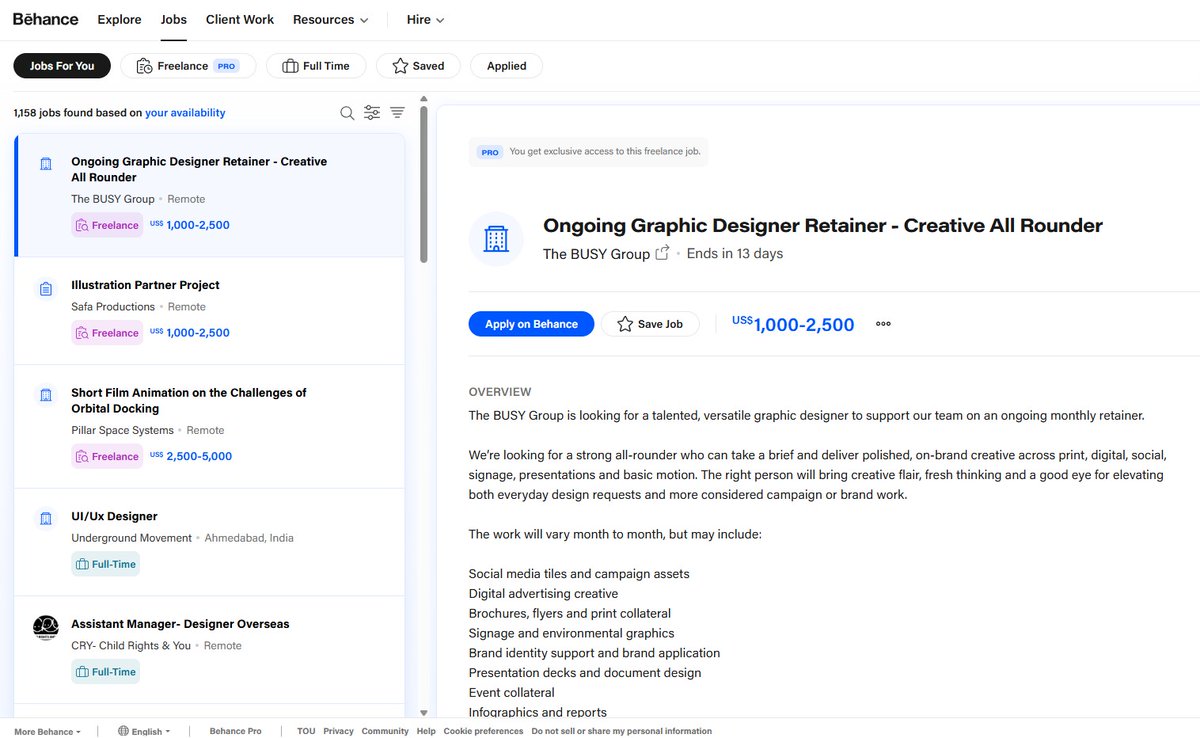The image size is (1200, 738).
Task: Select Illustration Partner Project job title
Action: [145, 285]
